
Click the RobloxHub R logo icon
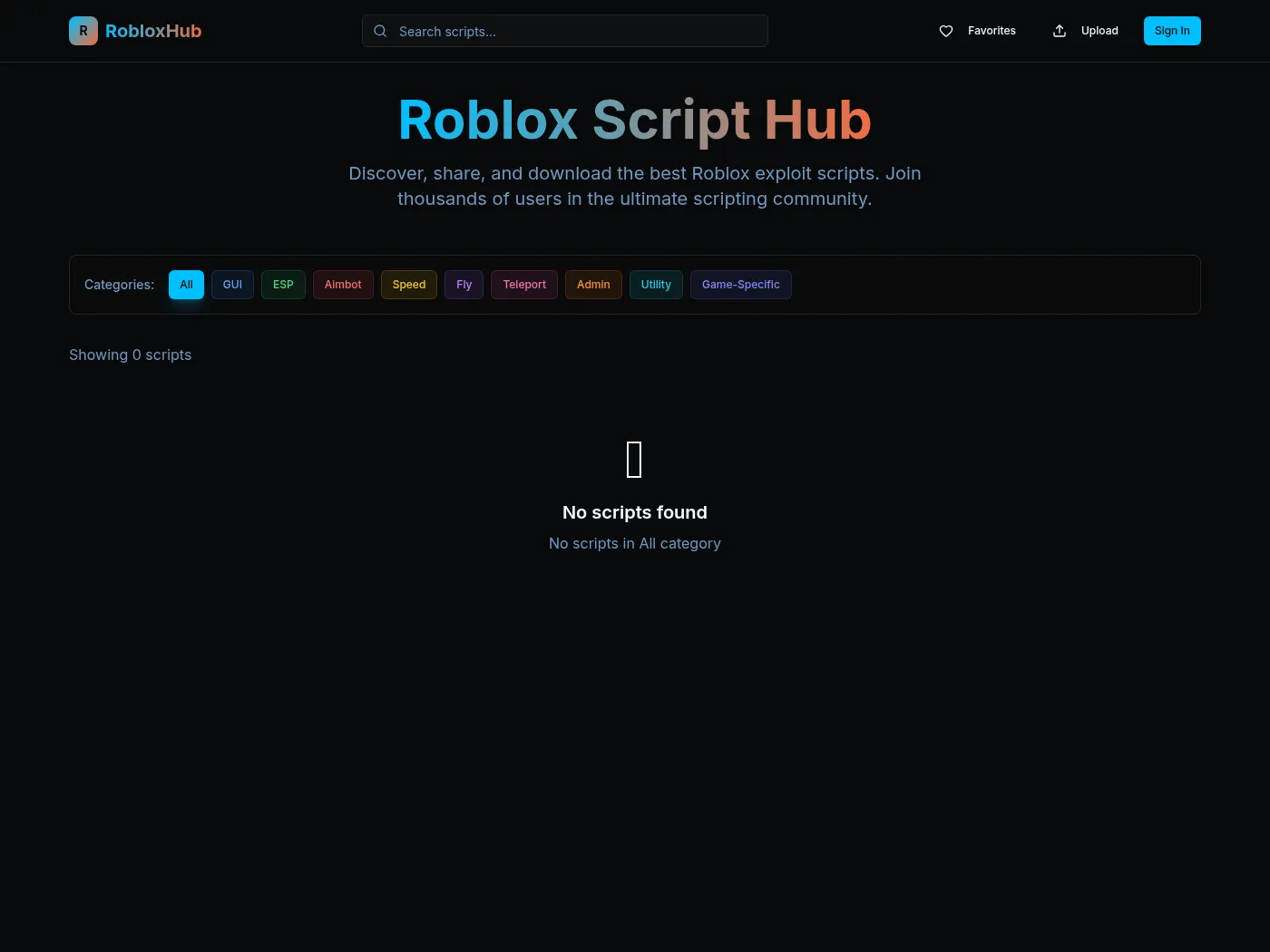[x=83, y=31]
